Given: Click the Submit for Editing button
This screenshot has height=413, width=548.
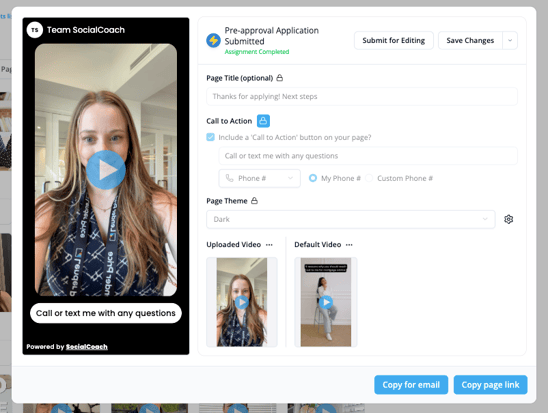Looking at the screenshot, I should pyautogui.click(x=394, y=41).
